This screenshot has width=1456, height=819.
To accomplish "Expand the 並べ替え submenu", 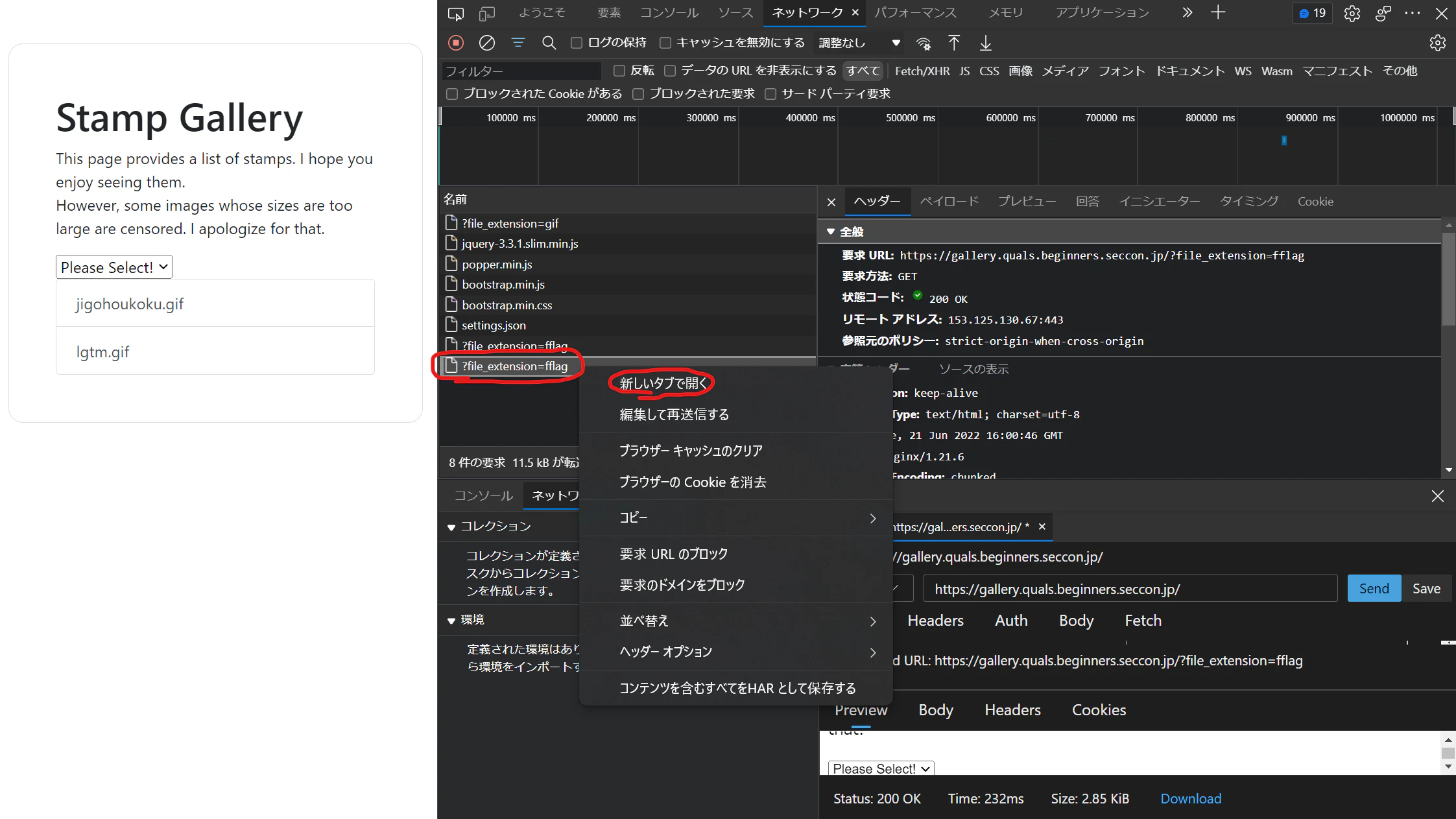I will pyautogui.click(x=735, y=621).
